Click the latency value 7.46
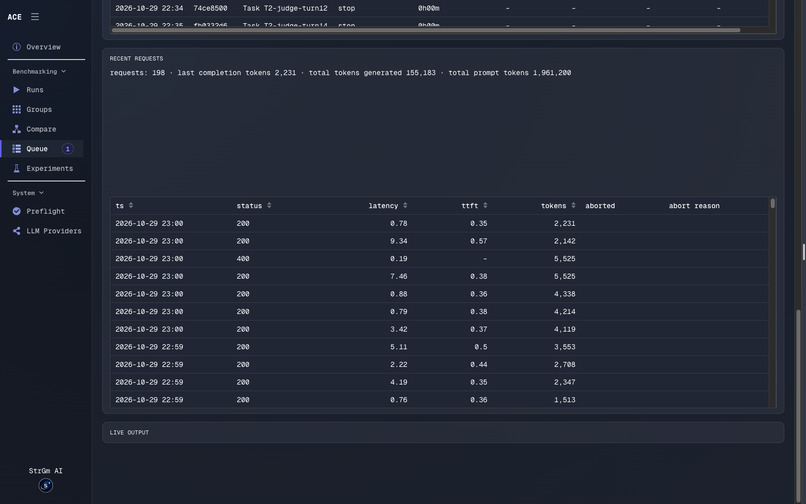The width and height of the screenshot is (806, 504). click(x=398, y=276)
